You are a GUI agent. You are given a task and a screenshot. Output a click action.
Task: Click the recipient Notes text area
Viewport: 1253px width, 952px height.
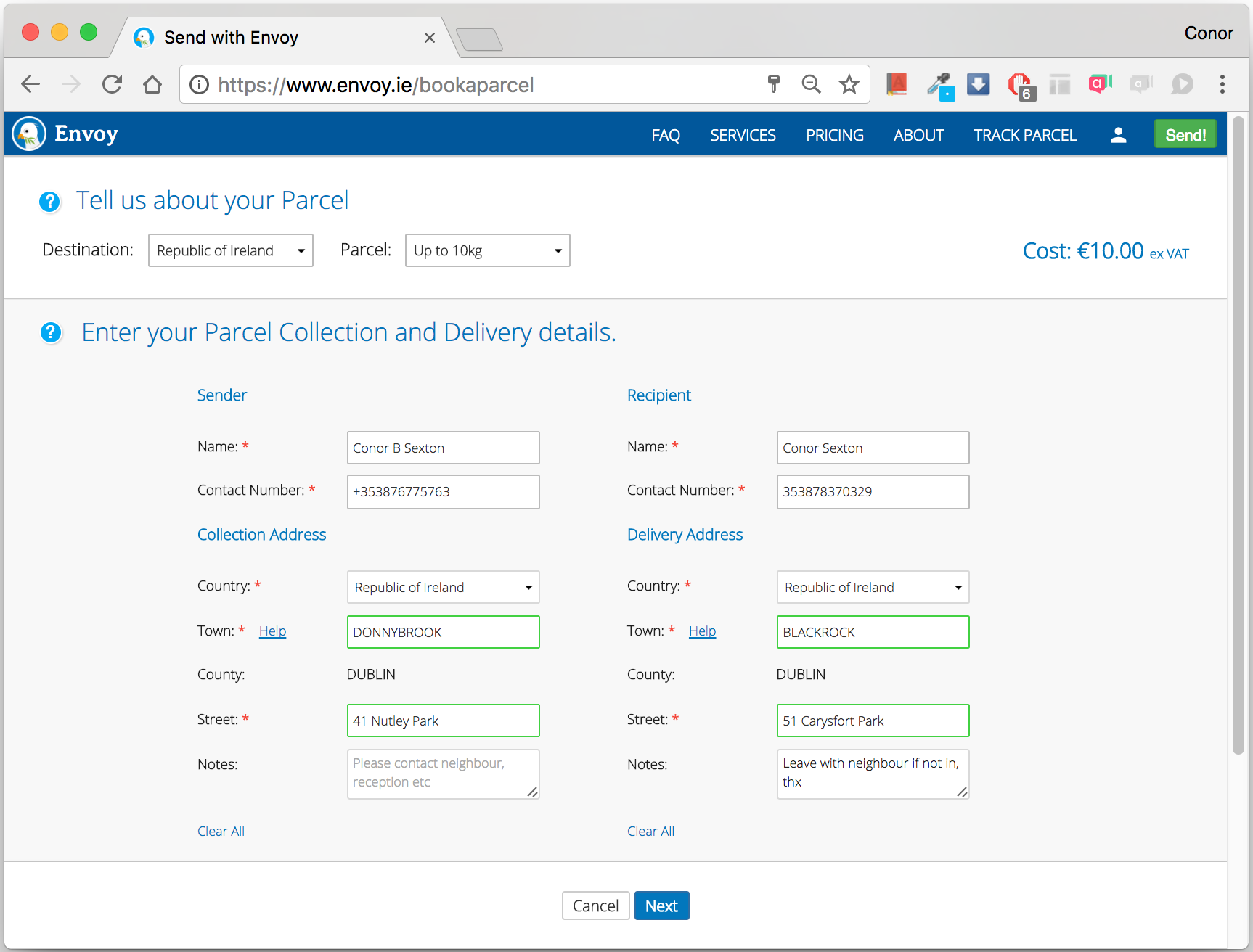pos(873,774)
